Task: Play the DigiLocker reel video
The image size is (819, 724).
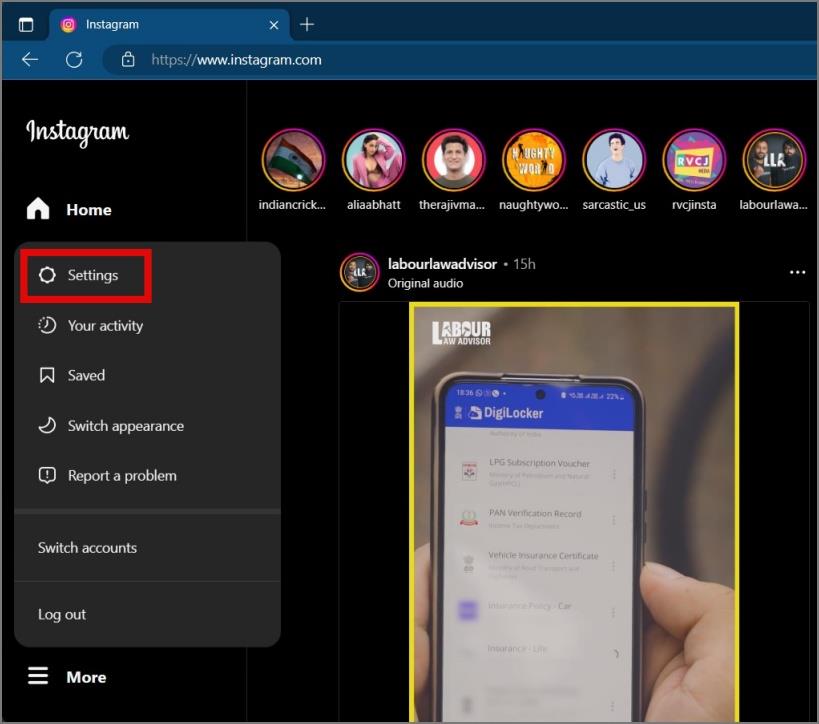Action: click(x=574, y=512)
